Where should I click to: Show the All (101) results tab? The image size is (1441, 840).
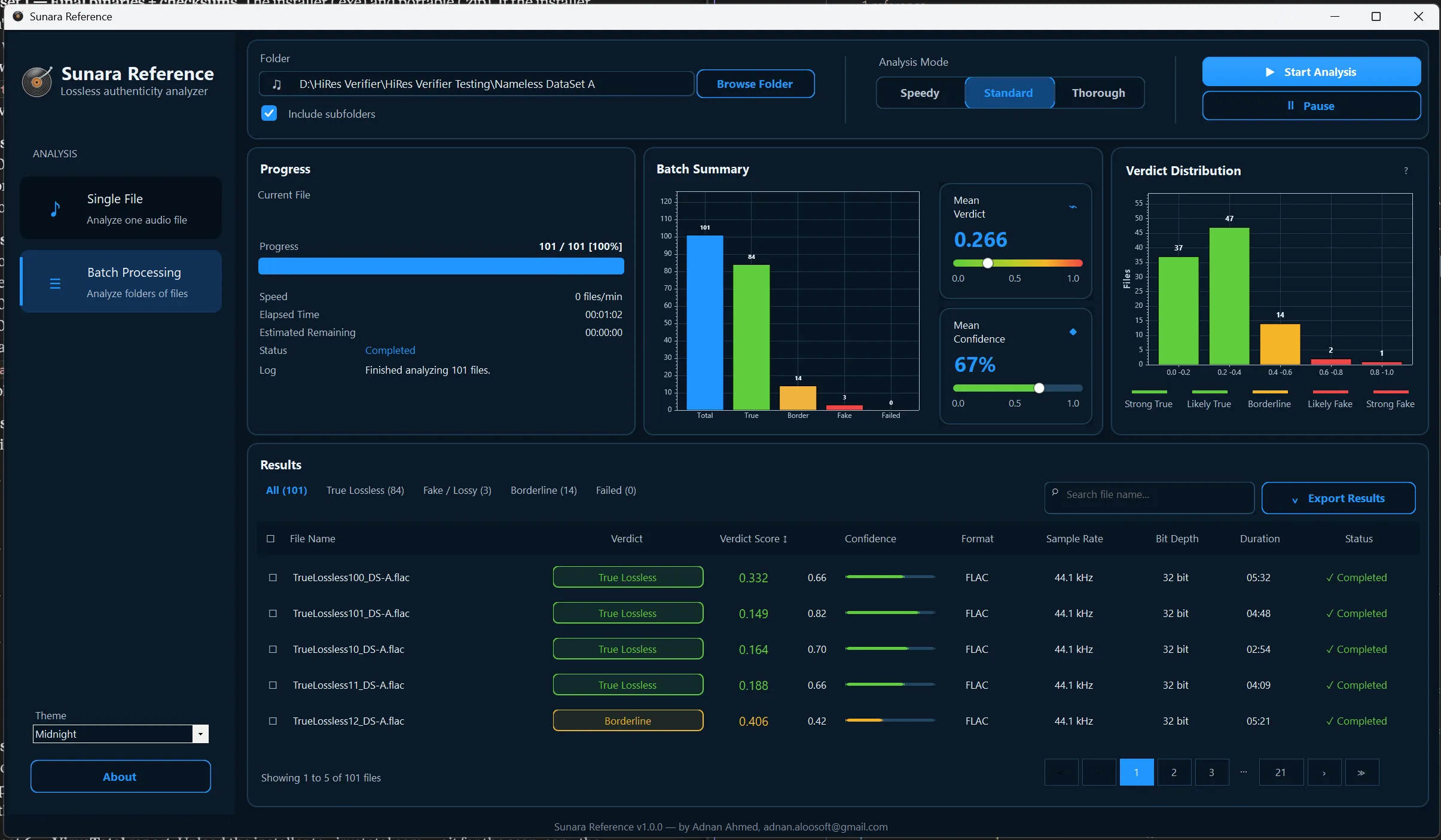click(x=286, y=490)
